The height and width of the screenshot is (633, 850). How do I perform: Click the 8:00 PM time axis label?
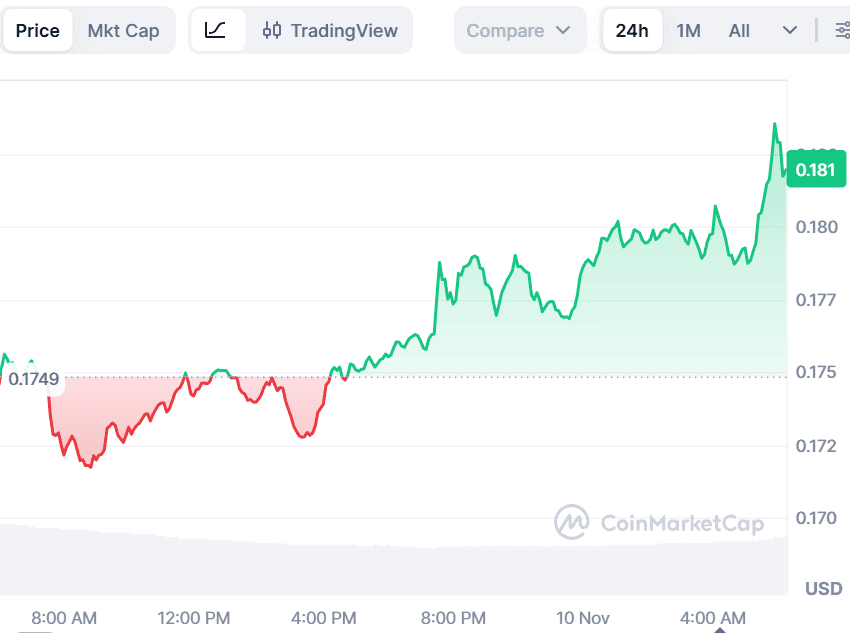coord(455,617)
